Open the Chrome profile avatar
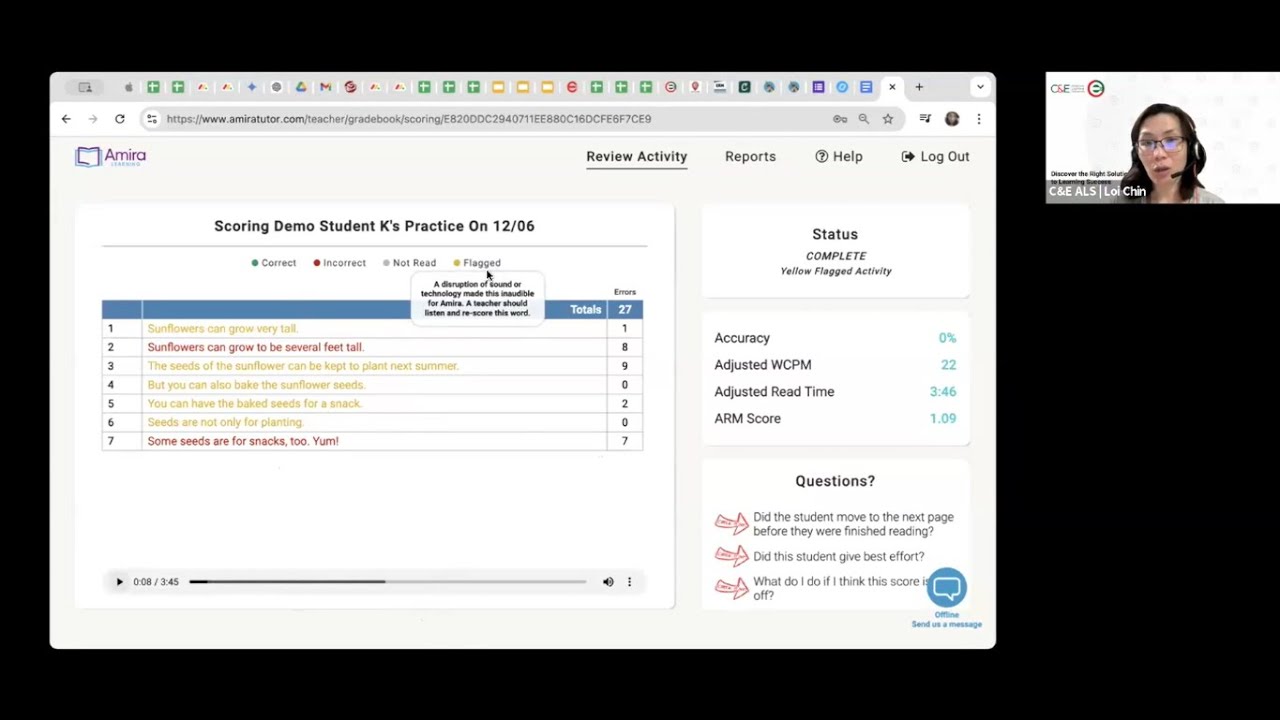This screenshot has height=720, width=1280. pyautogui.click(x=952, y=119)
